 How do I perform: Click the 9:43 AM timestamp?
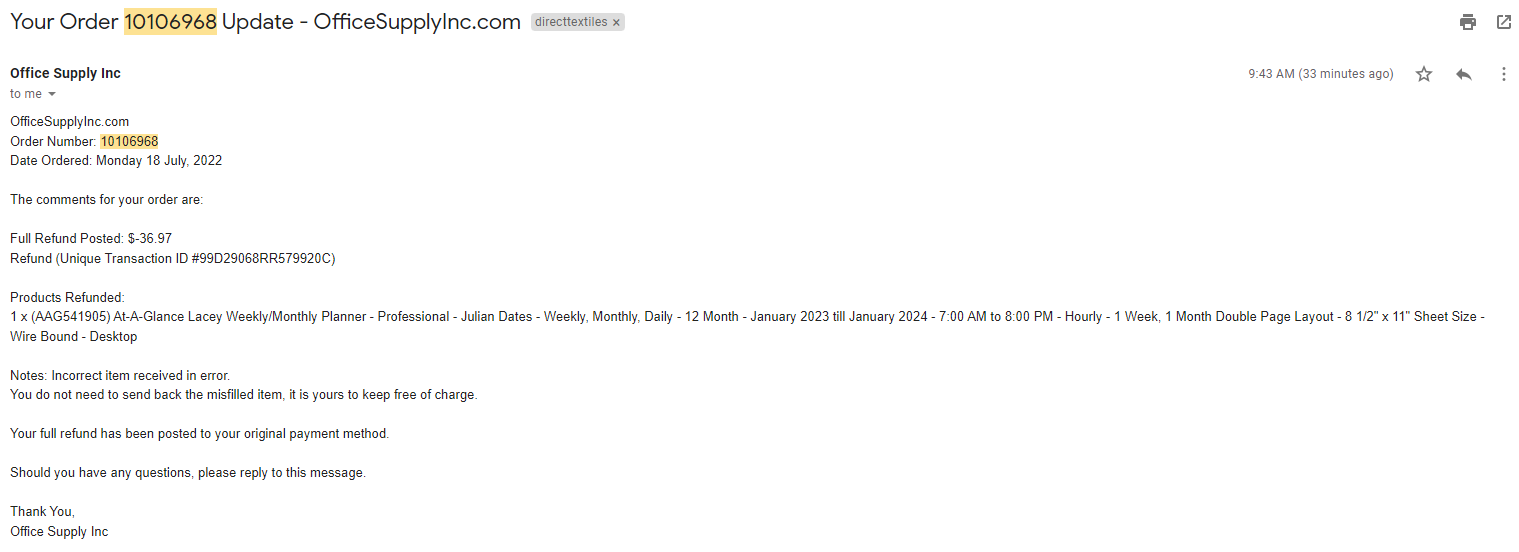click(1320, 74)
